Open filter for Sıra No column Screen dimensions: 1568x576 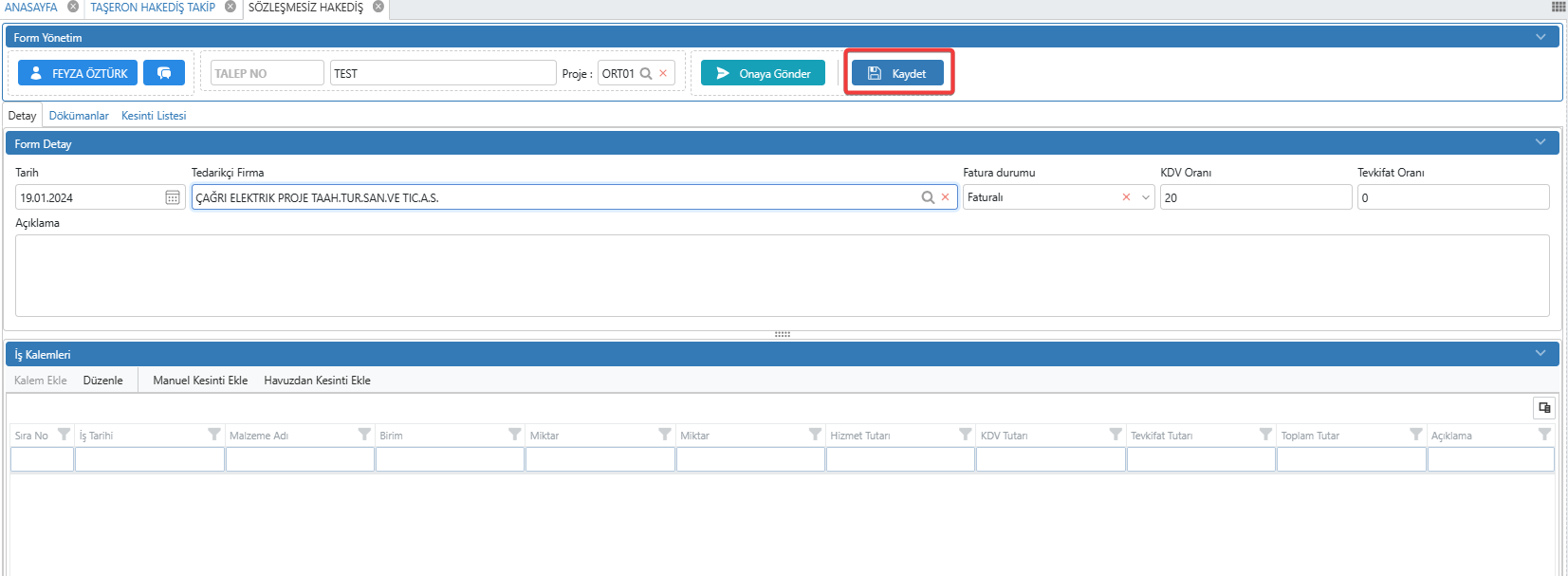(x=64, y=435)
